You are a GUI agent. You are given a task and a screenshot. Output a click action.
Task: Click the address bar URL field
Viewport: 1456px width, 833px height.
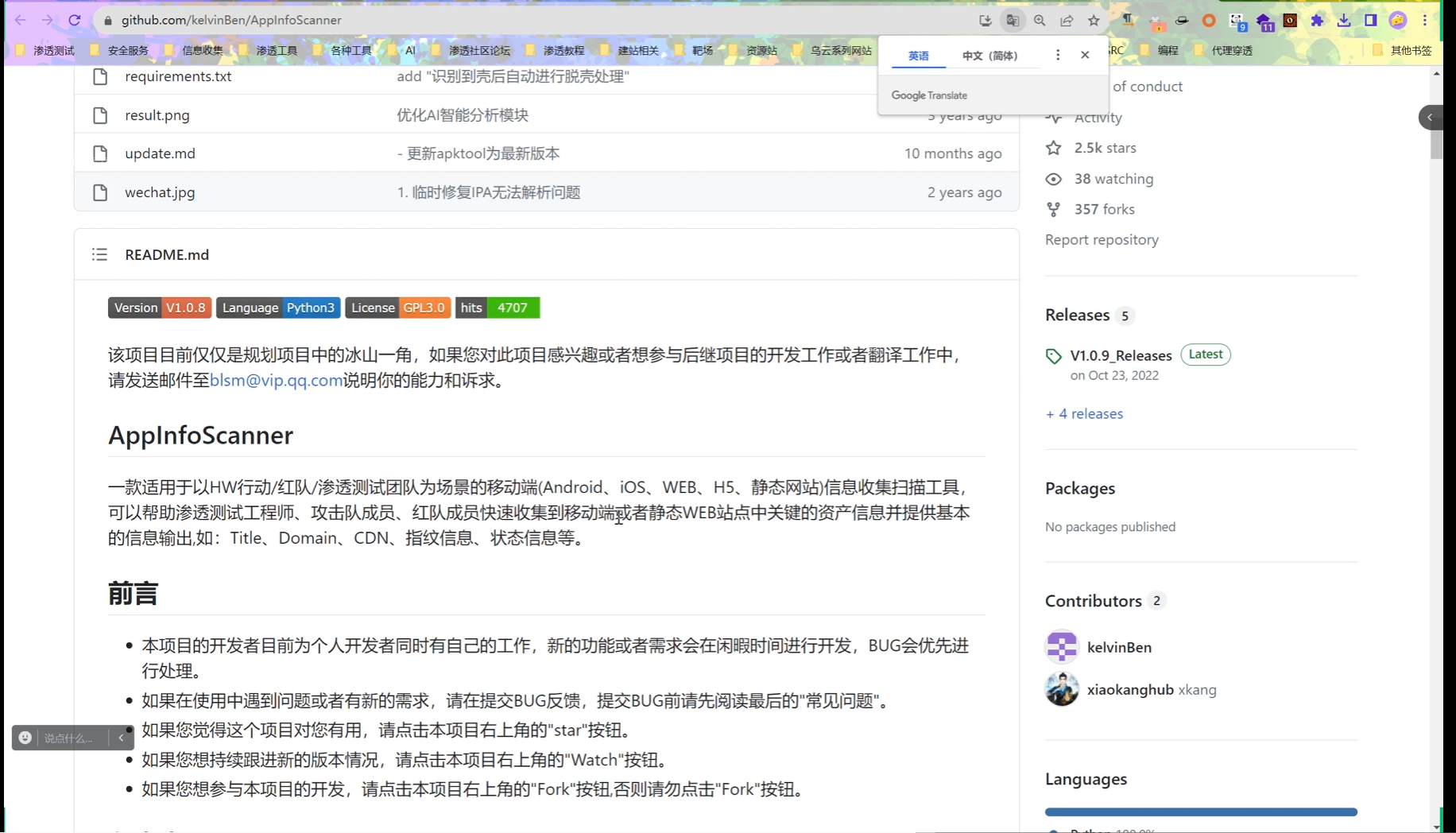pos(540,20)
